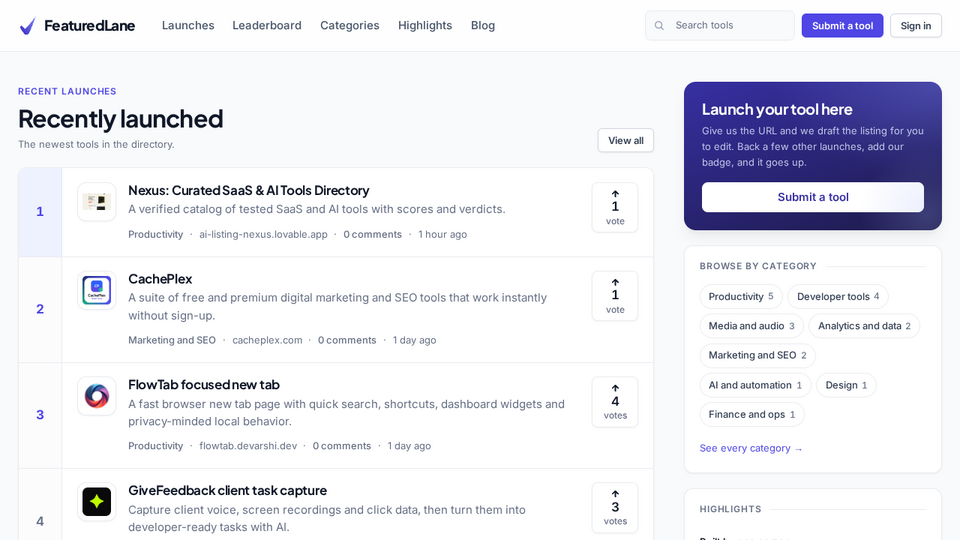Viewport: 960px width, 540px height.
Task: Visit the cacheplex.com link
Action: (x=267, y=340)
